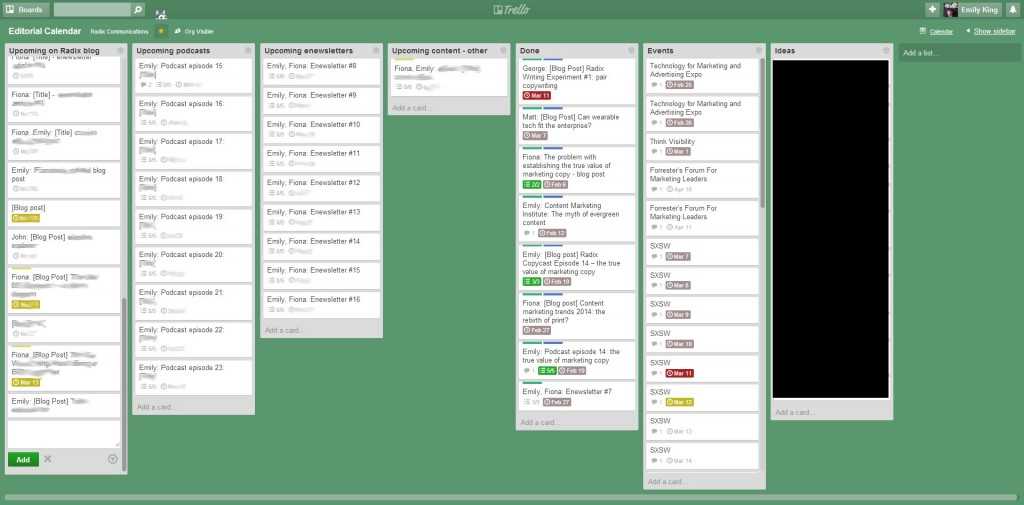Open Content marketing trends 2014 card
Viewport: 1024px width, 505px height.
click(x=577, y=316)
